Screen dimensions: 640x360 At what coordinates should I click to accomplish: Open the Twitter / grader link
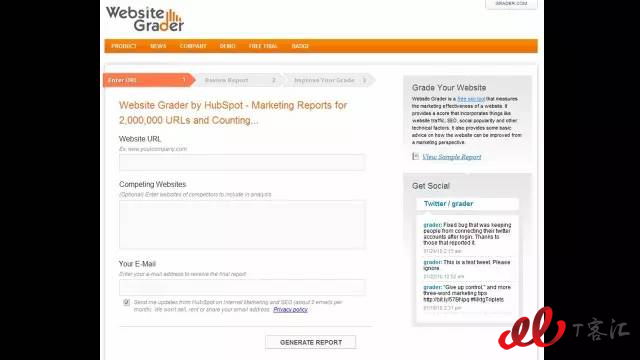coord(448,204)
